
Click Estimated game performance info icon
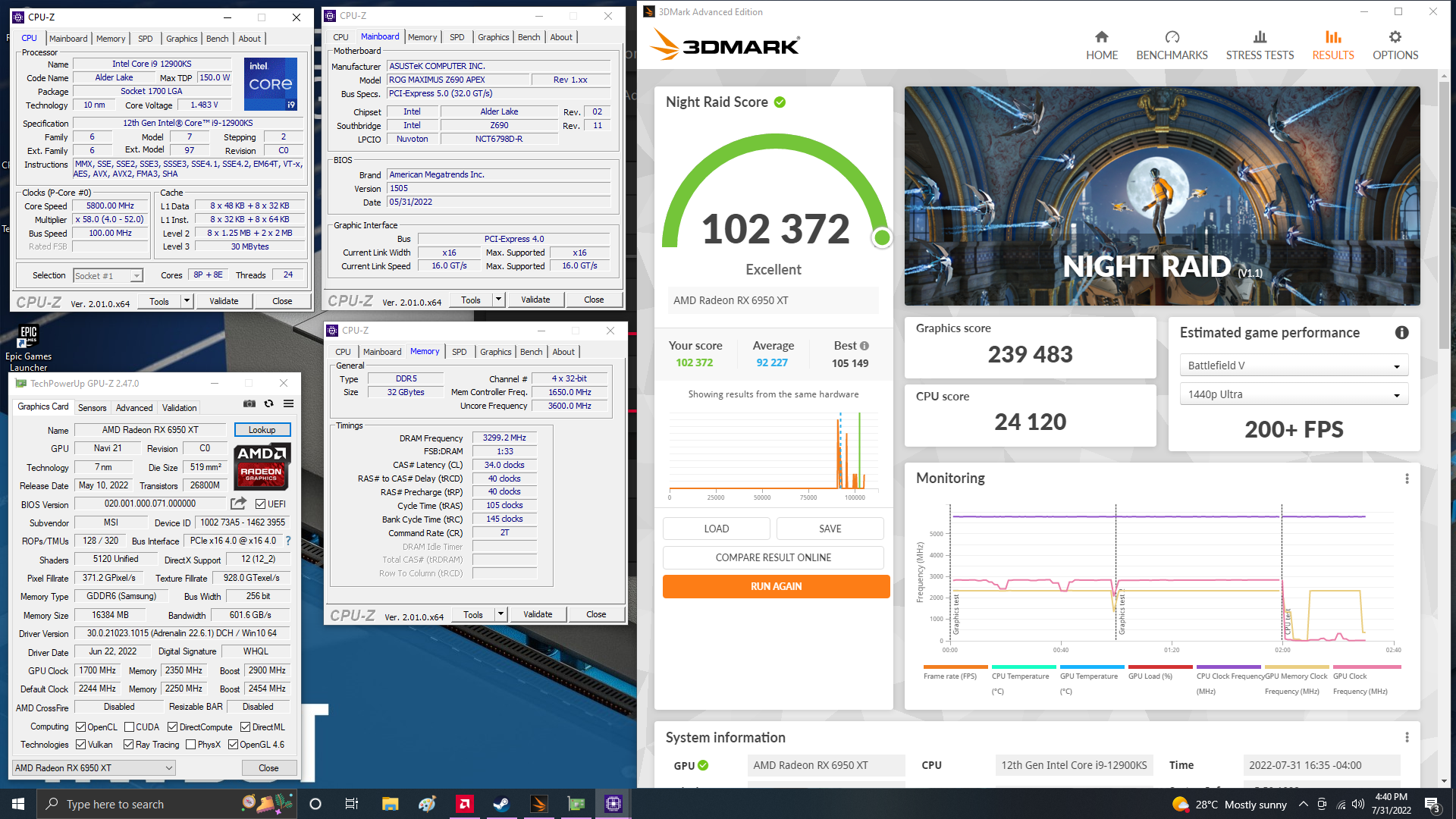tap(1401, 332)
